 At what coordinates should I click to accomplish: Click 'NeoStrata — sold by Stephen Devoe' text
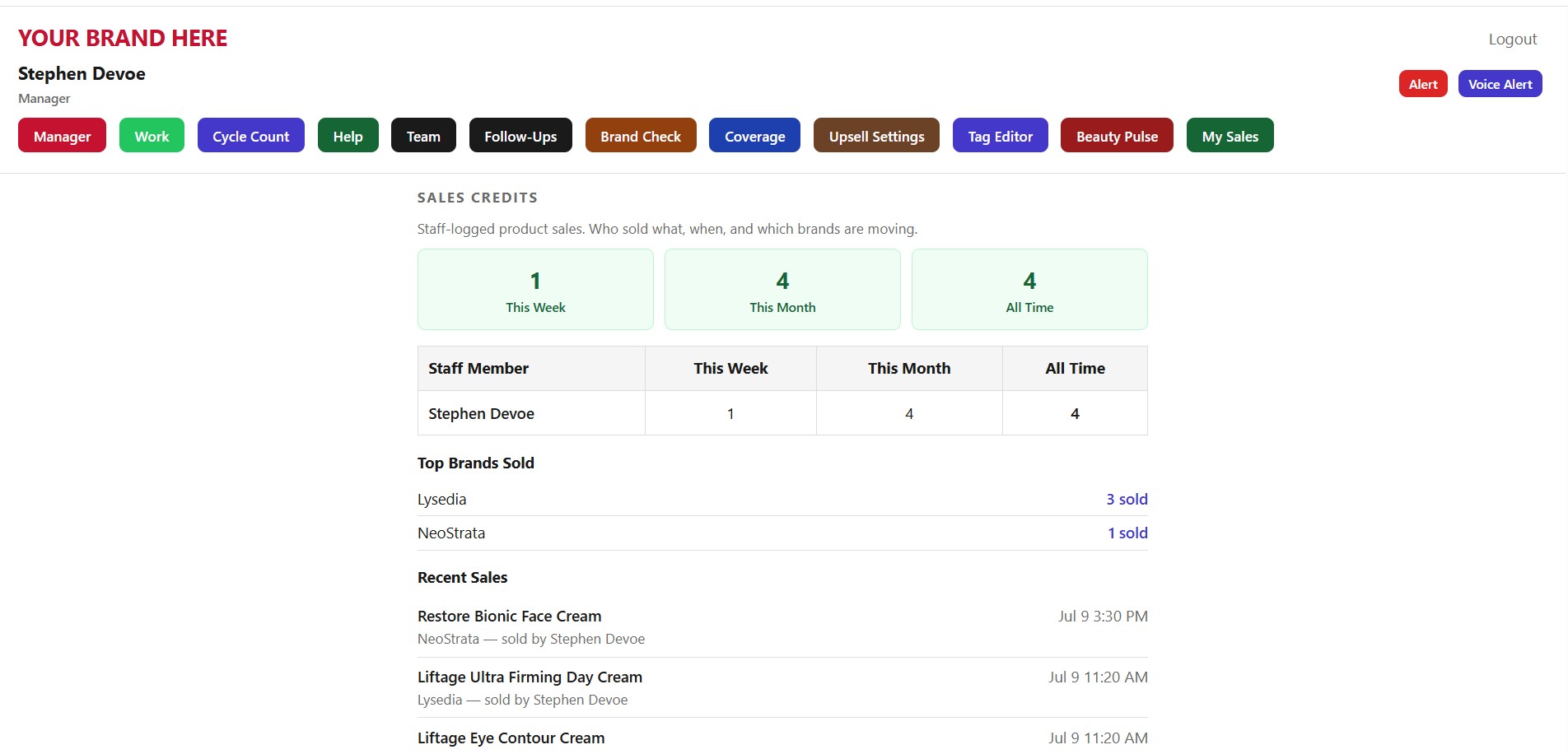(x=531, y=639)
